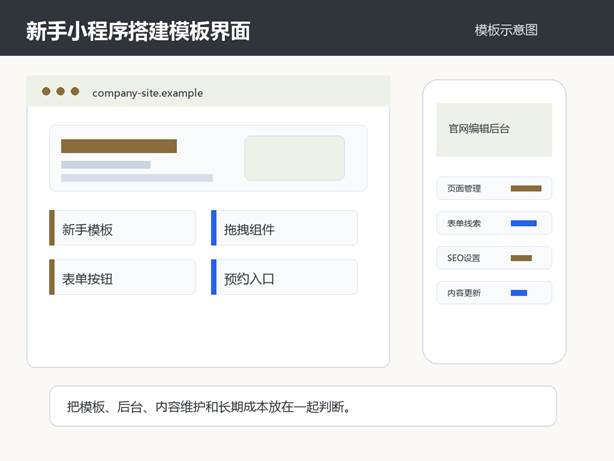The width and height of the screenshot is (614, 461).
Task: Open the 表单线索 row
Action: 494,223
